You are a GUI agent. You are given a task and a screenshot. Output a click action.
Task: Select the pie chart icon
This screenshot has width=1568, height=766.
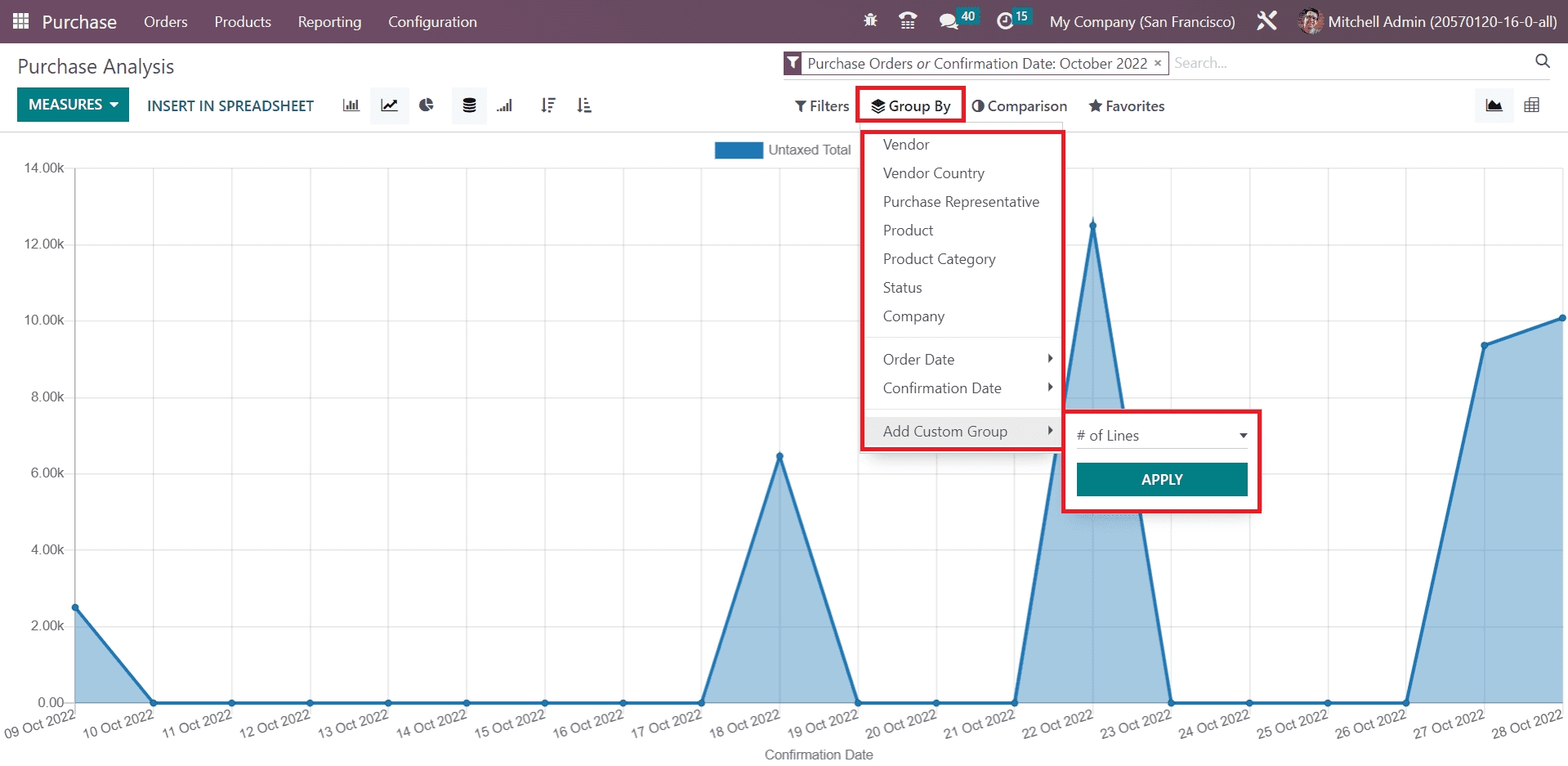427,105
